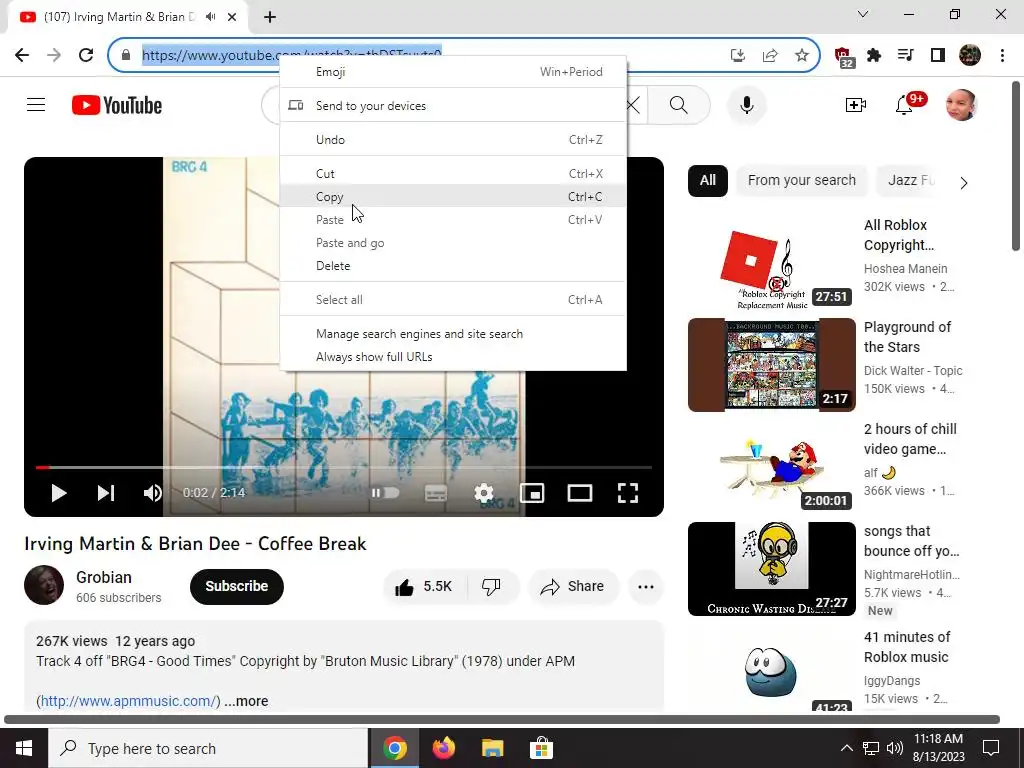The width and height of the screenshot is (1024, 768).
Task: Open the Grobian channel avatar
Action: pos(44,585)
